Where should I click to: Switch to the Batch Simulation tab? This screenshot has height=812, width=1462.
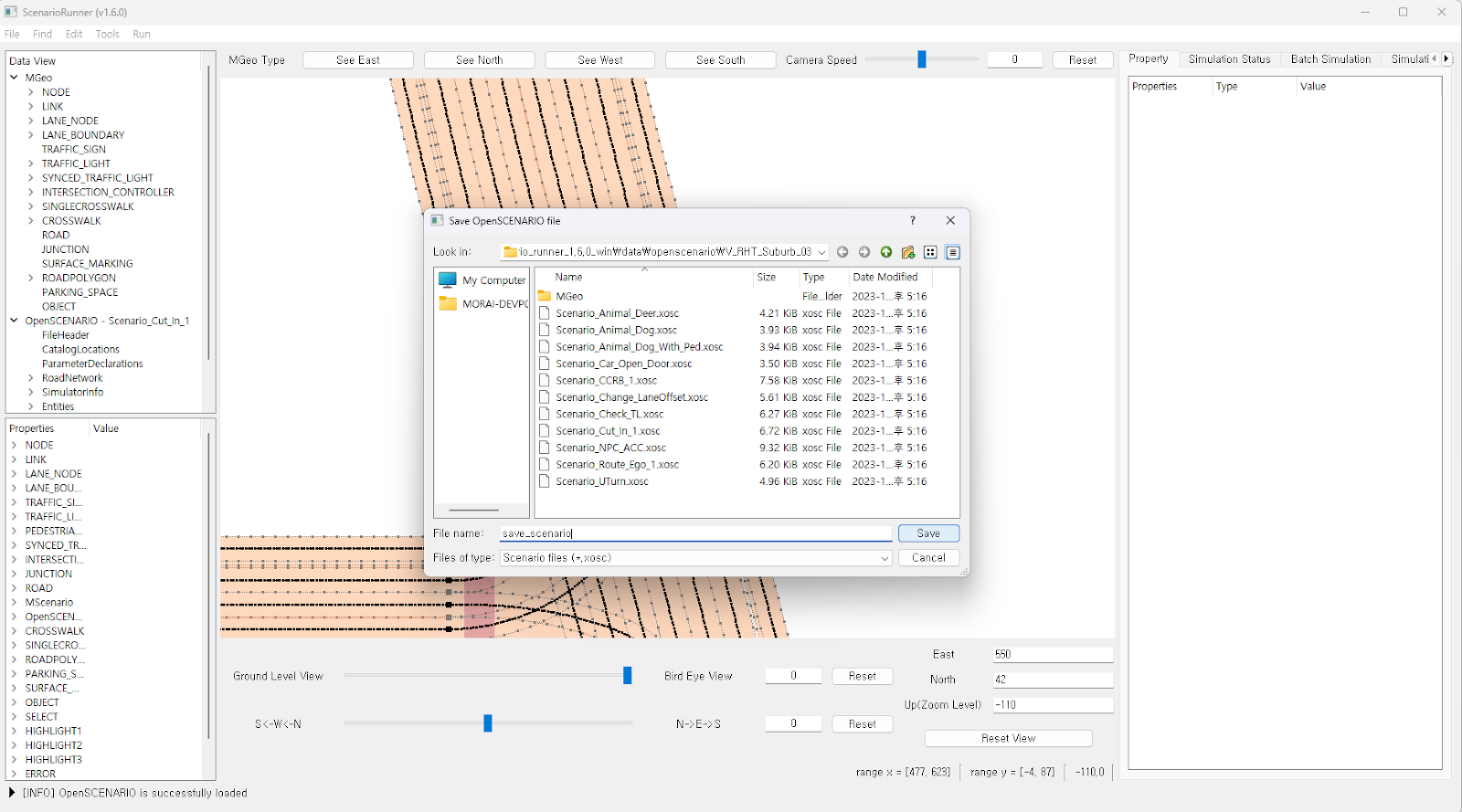click(1330, 59)
